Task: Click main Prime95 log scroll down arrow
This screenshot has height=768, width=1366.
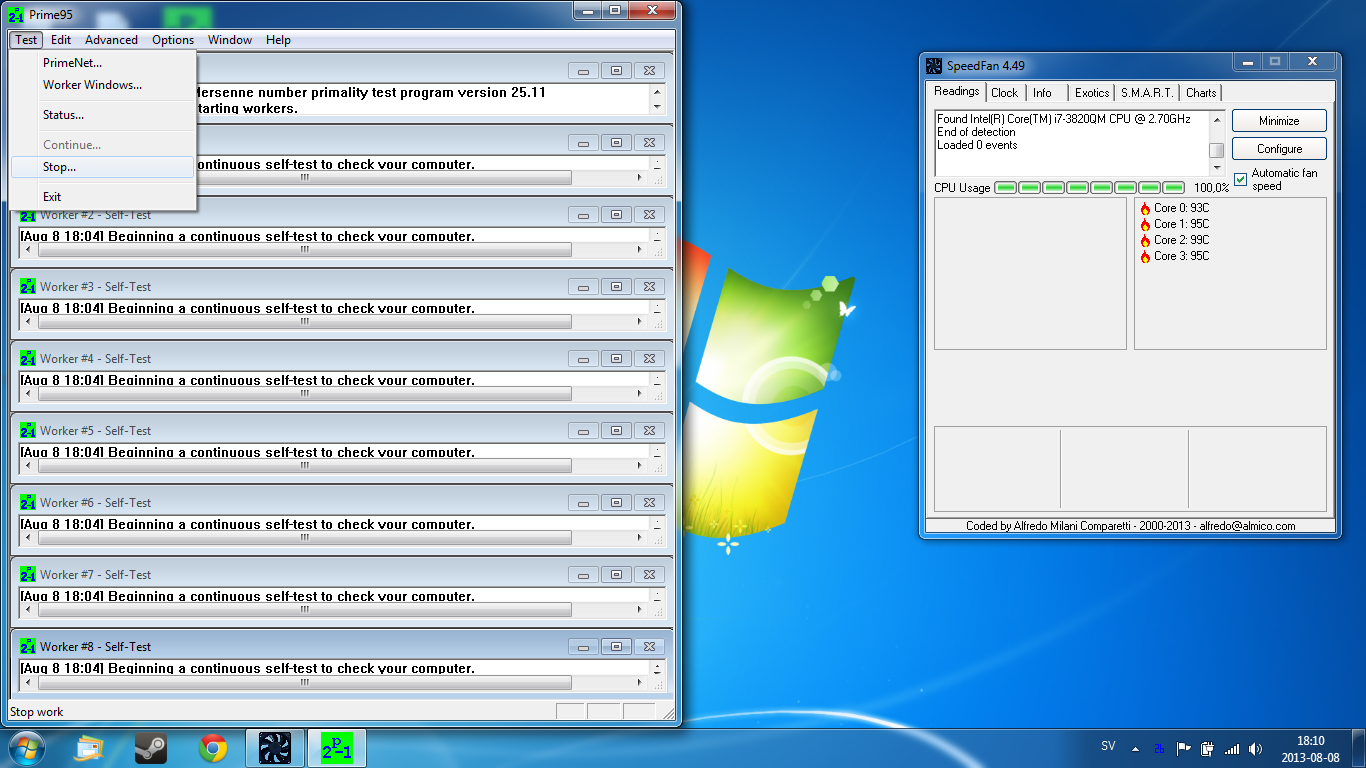Action: click(657, 106)
